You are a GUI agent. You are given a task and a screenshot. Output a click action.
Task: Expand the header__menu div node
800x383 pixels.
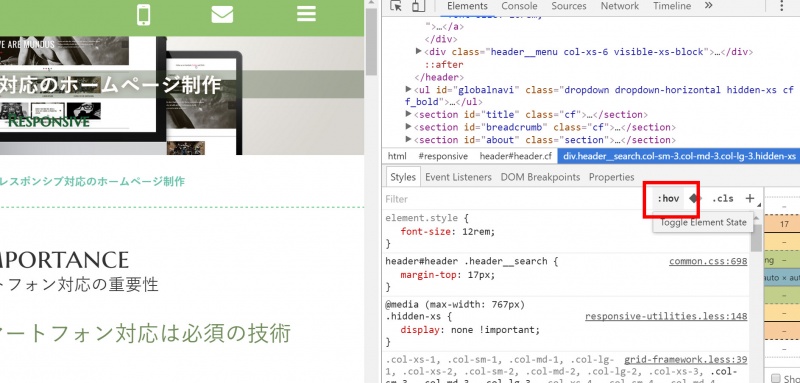click(x=419, y=51)
